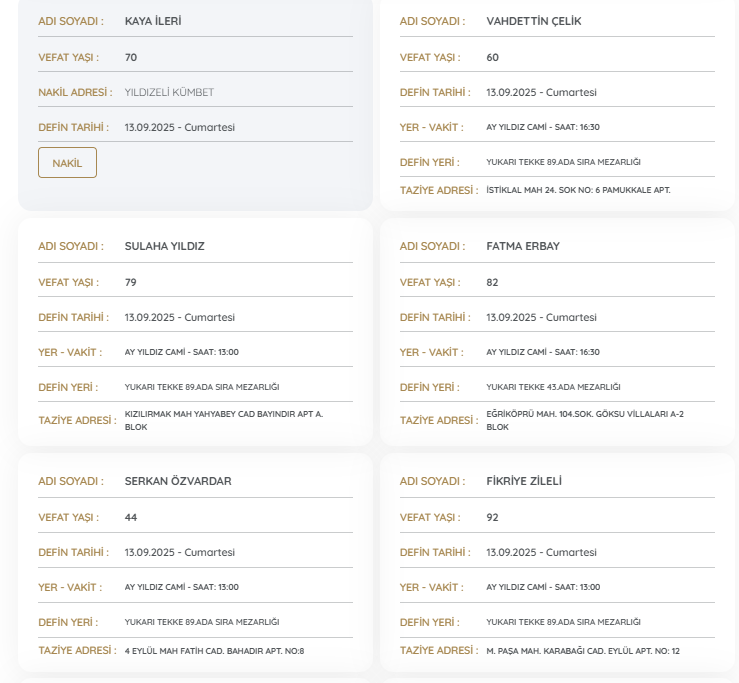
Task: Select the name VAHDETTİN ÇELİK
Action: point(533,21)
